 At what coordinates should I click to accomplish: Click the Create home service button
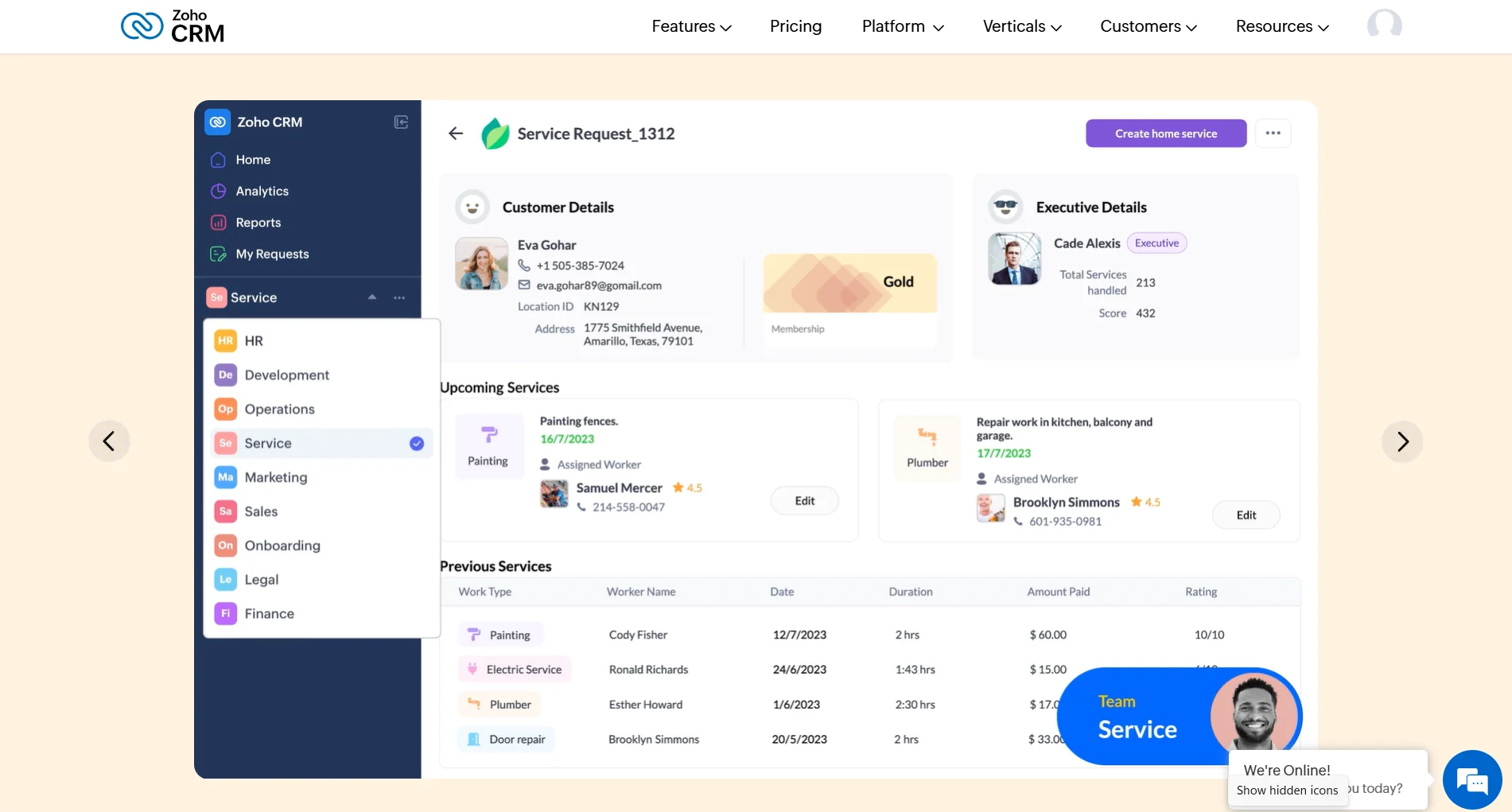coord(1165,133)
